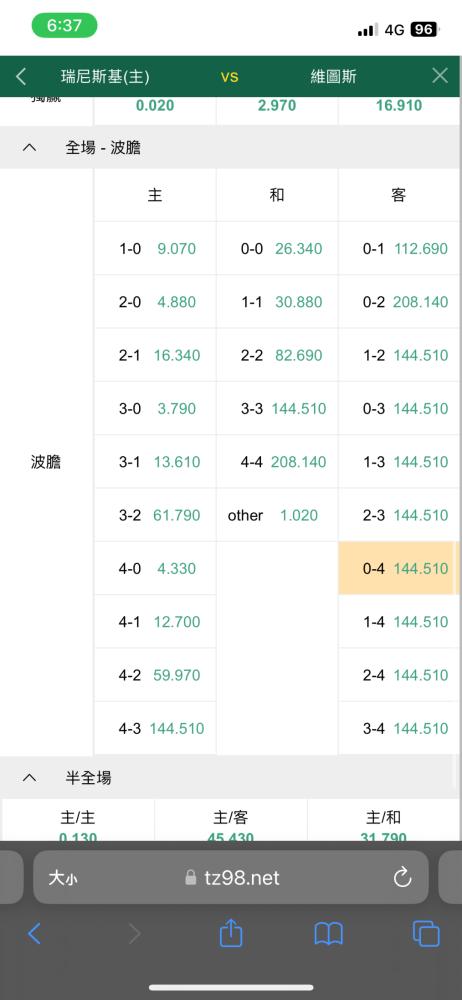Collapse the 半全場 section
Viewport: 462px width, 1000px height.
click(x=29, y=777)
